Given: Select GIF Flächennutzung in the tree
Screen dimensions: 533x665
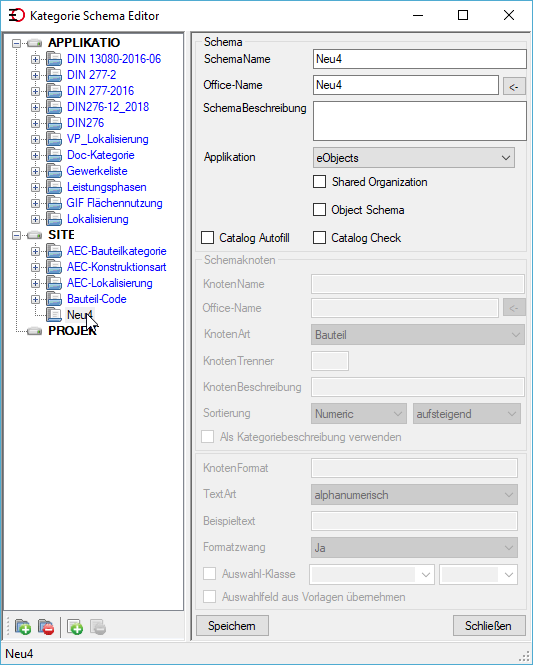Looking at the screenshot, I should click(x=114, y=203).
